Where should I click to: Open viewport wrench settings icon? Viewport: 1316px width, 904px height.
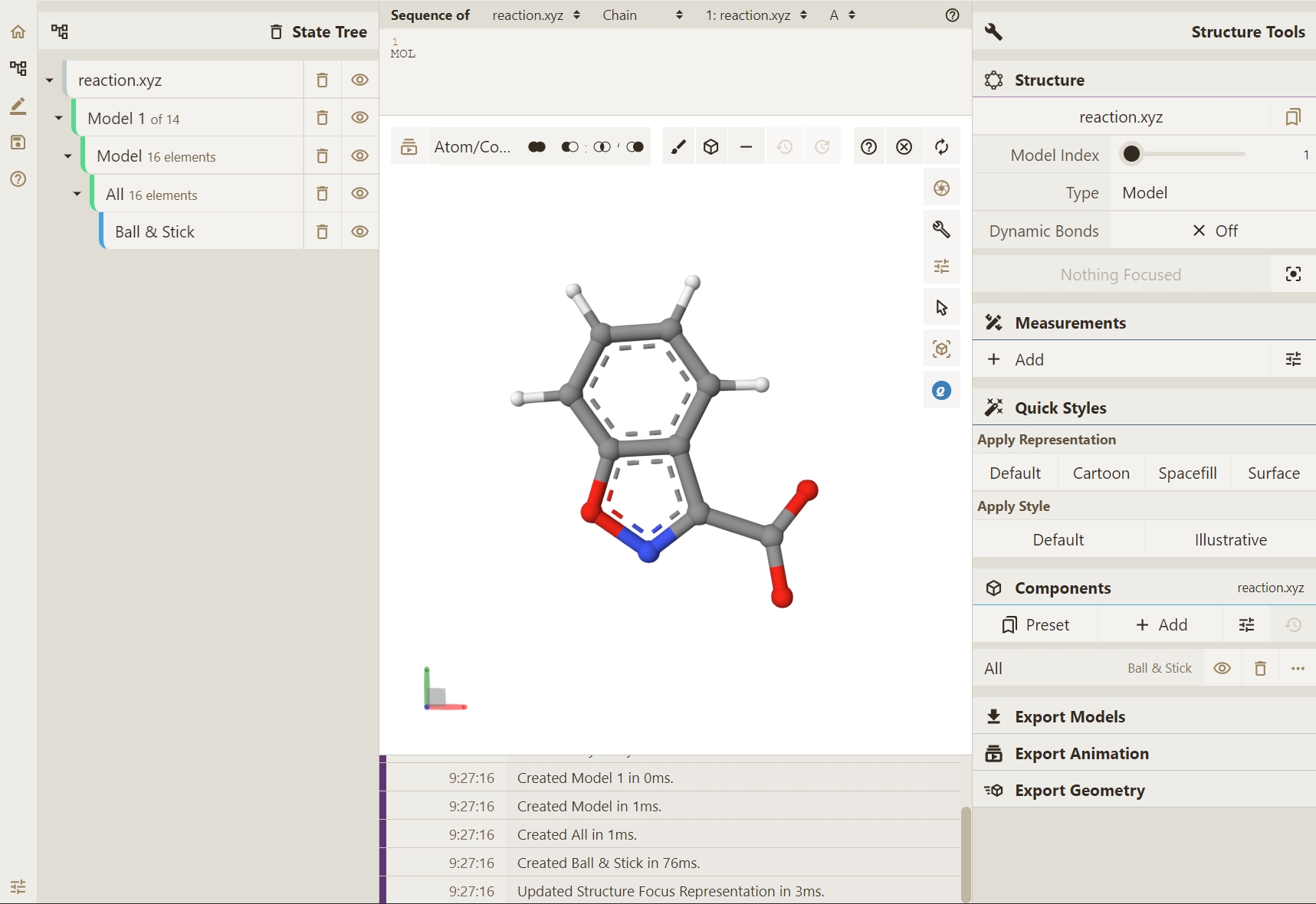(941, 229)
